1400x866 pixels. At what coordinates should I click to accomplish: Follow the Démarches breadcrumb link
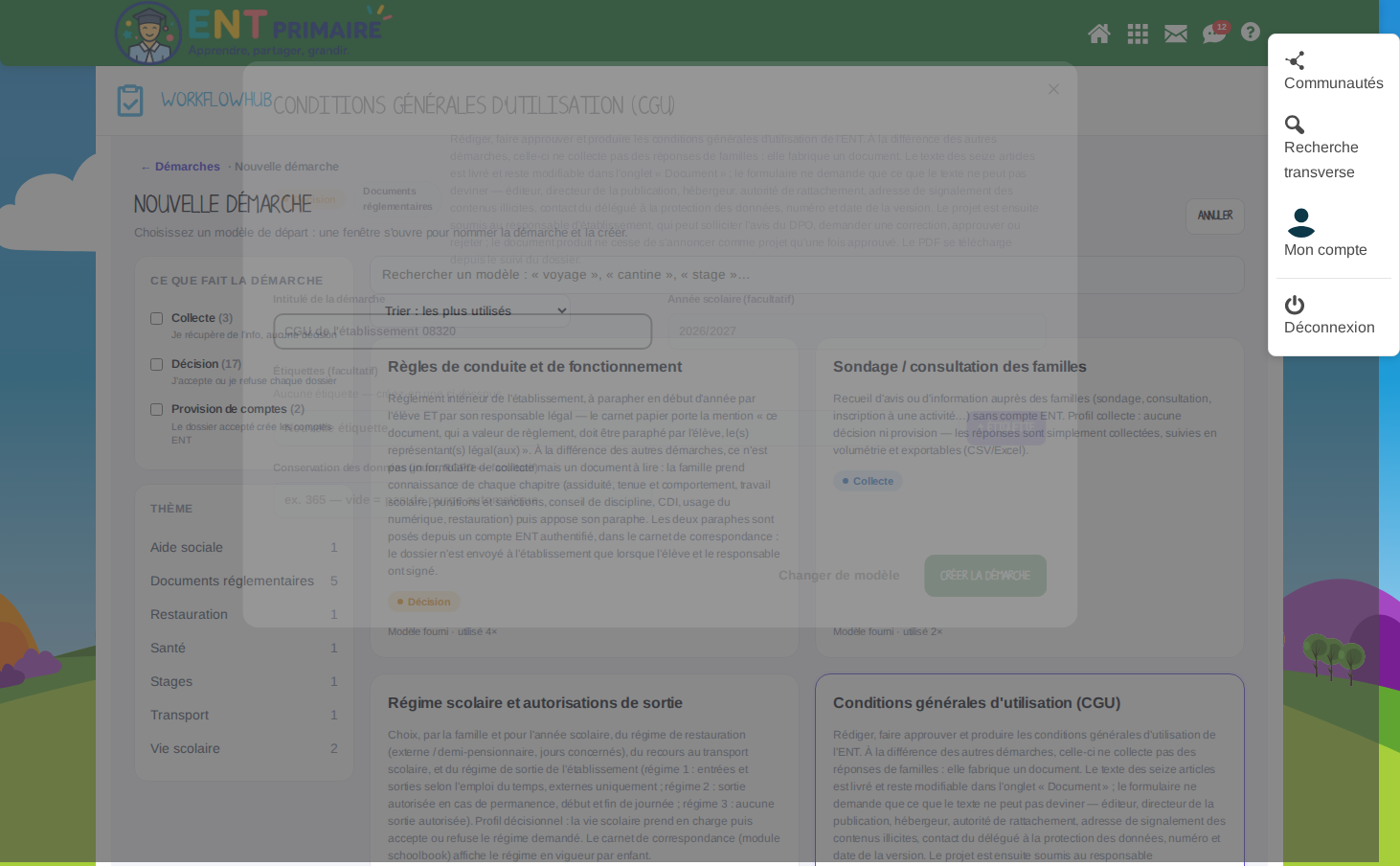(x=188, y=167)
